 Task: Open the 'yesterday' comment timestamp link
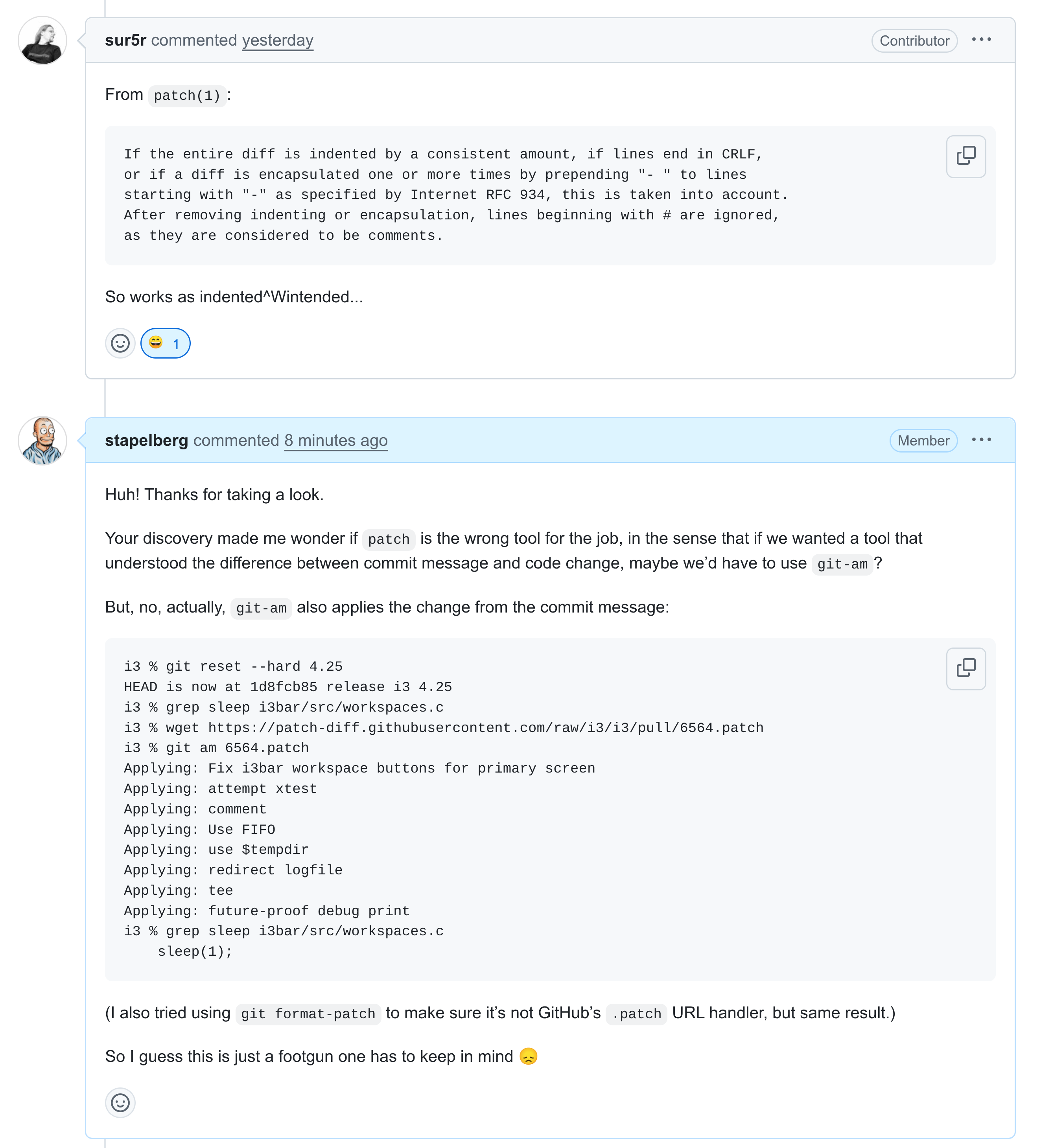277,40
